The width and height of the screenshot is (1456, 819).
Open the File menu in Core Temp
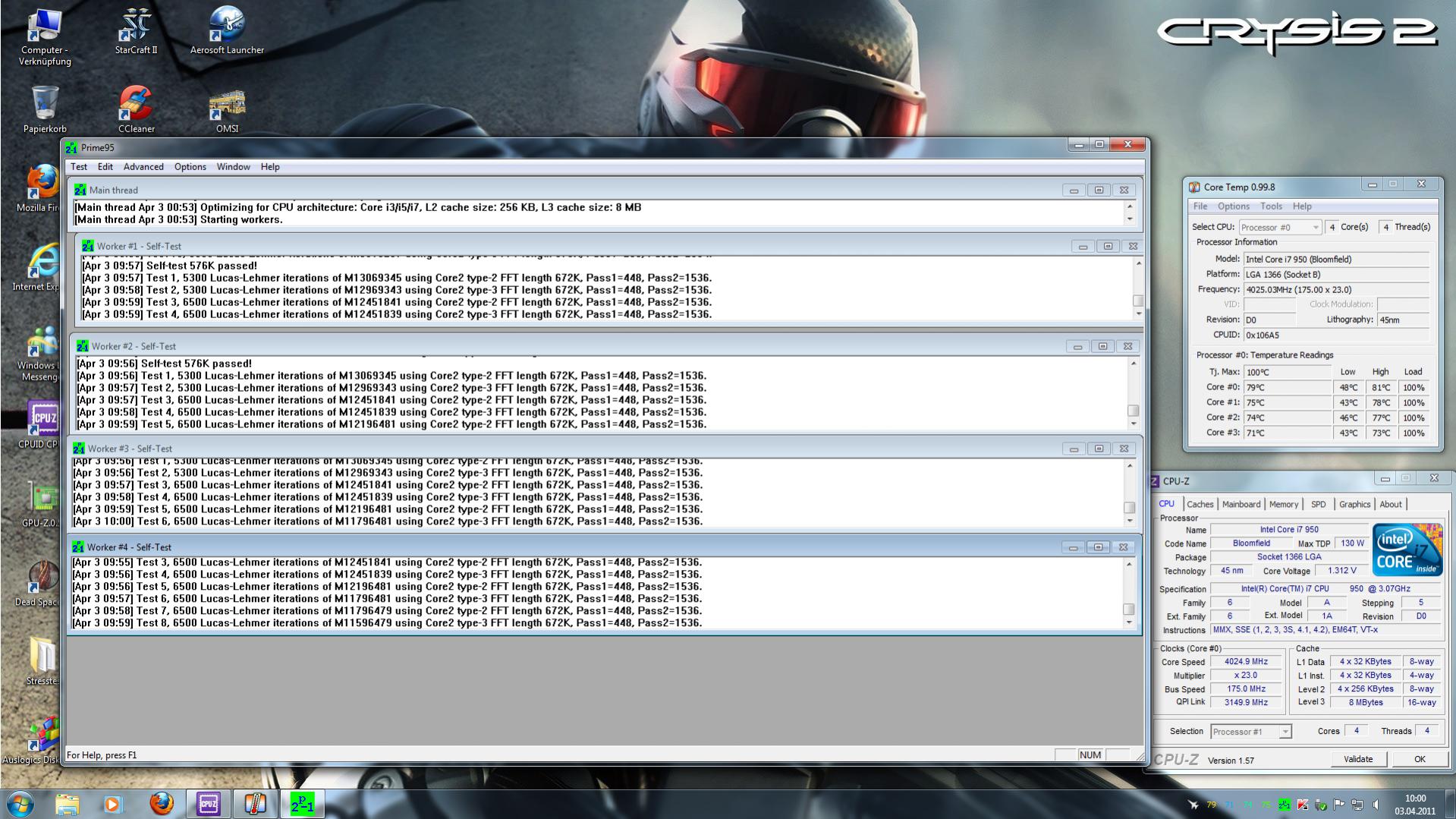coord(1200,206)
